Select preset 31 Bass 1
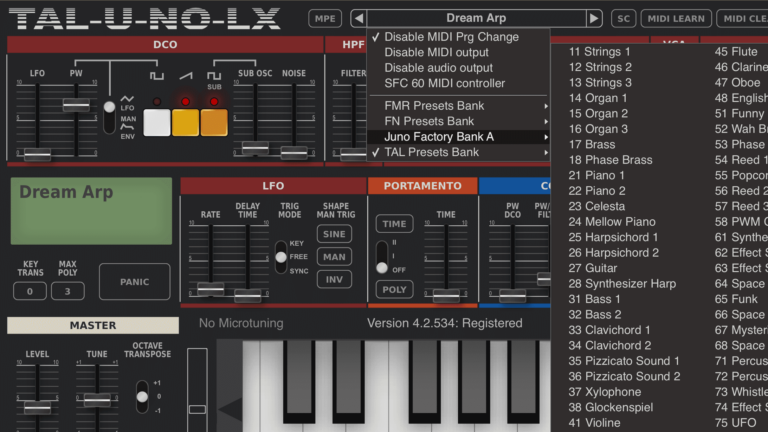 point(594,299)
